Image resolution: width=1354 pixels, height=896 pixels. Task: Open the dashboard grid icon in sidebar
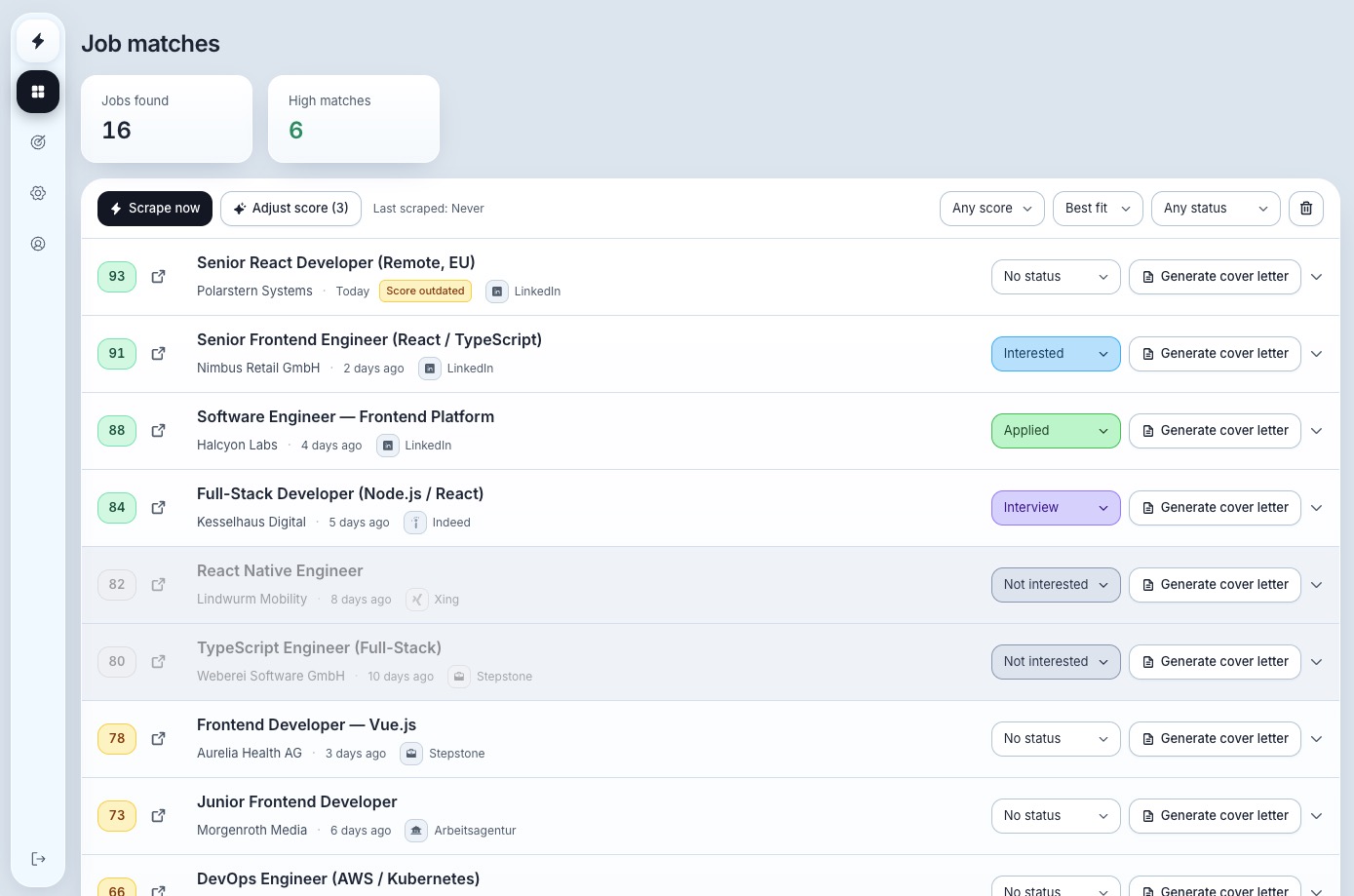[38, 92]
